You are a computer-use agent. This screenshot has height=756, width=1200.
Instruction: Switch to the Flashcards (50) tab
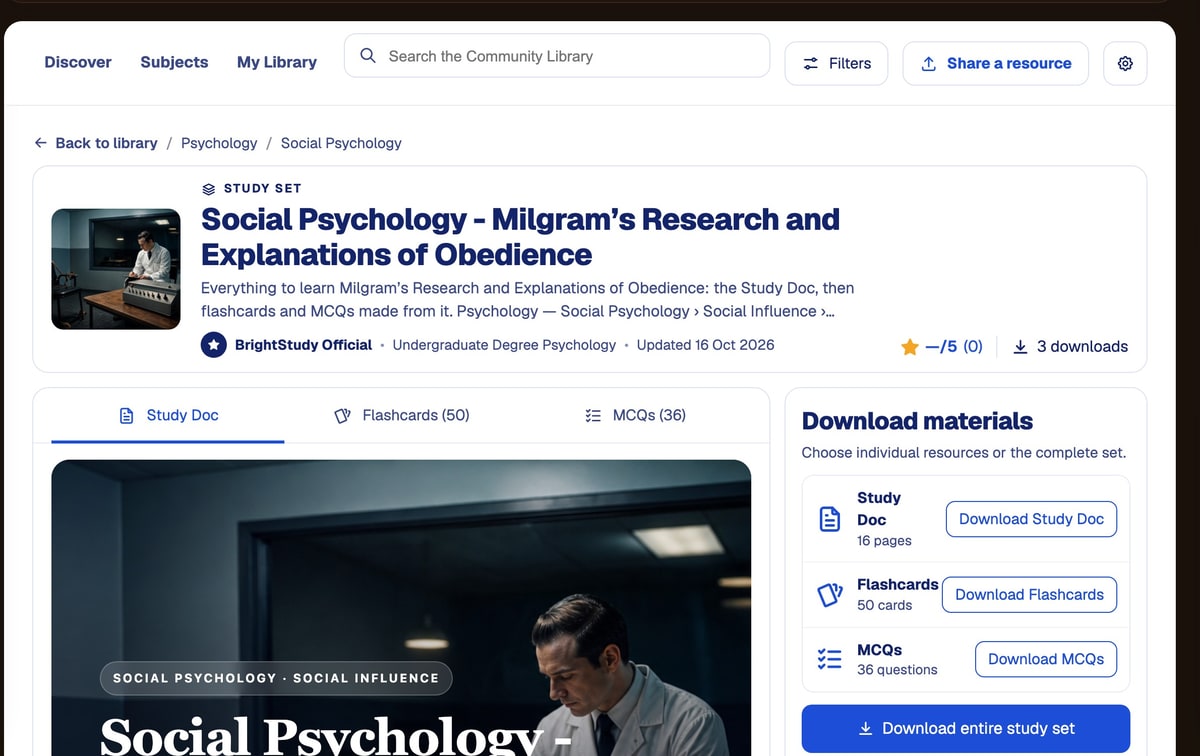[x=401, y=415]
